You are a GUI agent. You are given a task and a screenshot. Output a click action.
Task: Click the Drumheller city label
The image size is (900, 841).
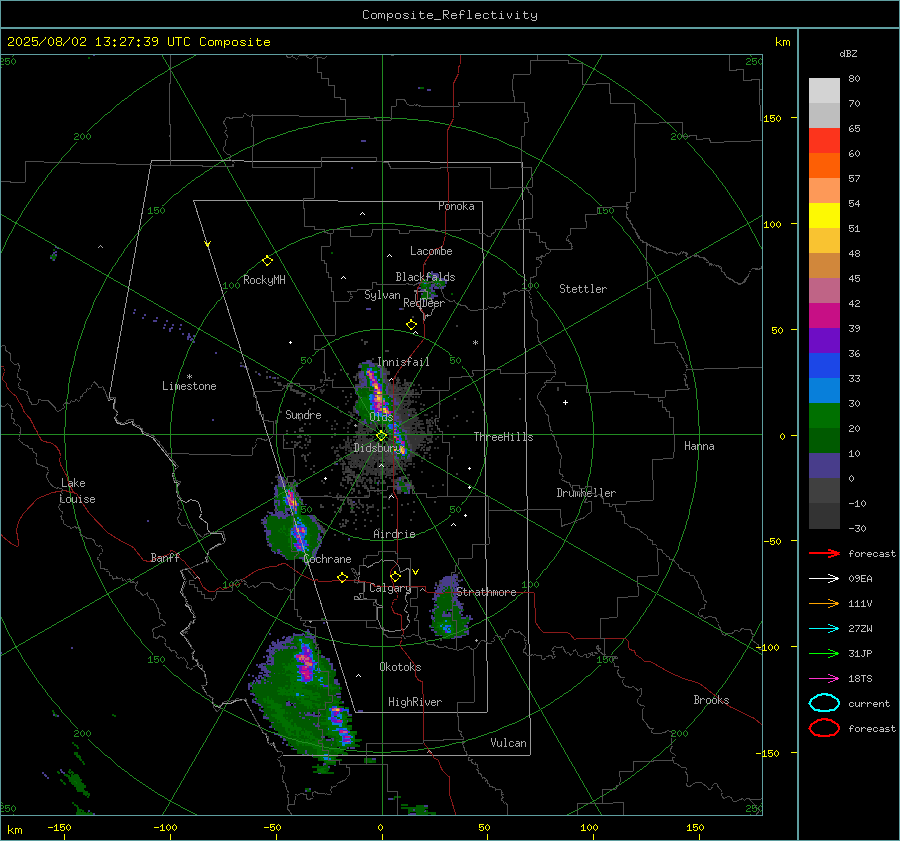[586, 493]
